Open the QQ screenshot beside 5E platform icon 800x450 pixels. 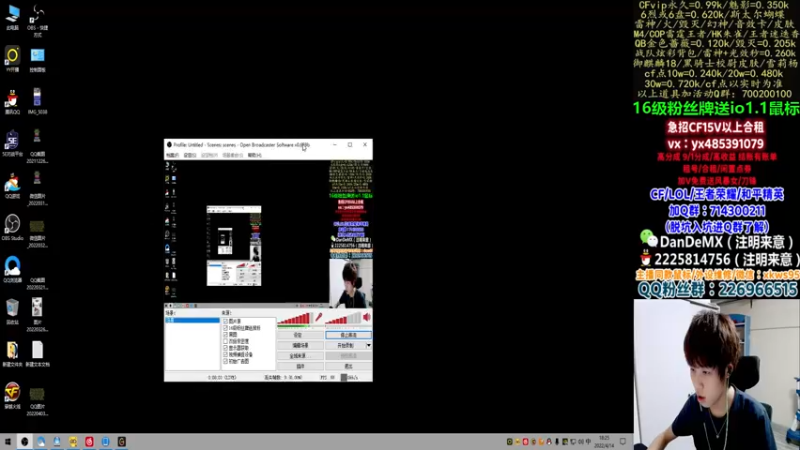(37, 146)
